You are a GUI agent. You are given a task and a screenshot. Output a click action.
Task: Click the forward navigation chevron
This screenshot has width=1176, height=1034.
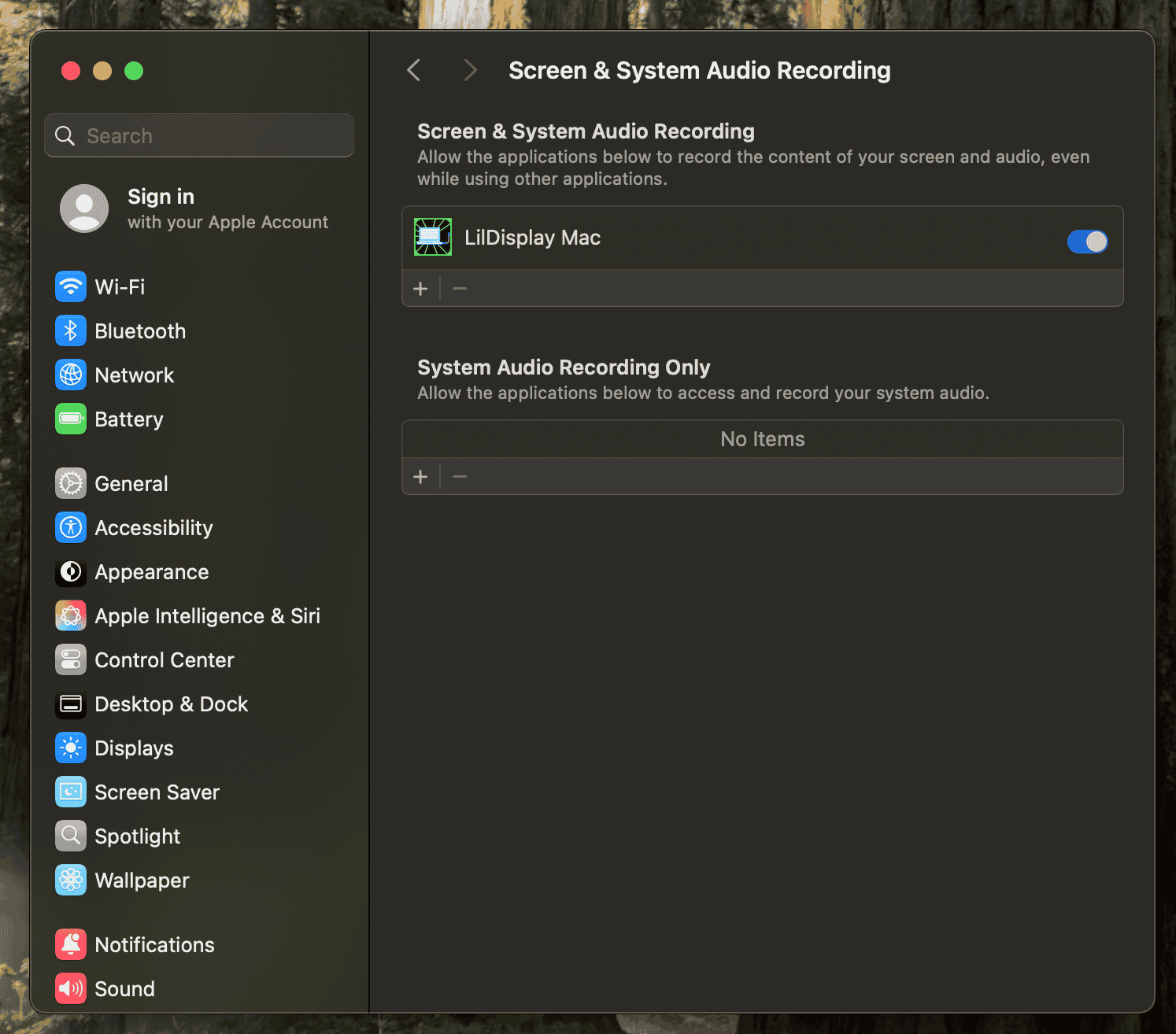(470, 70)
